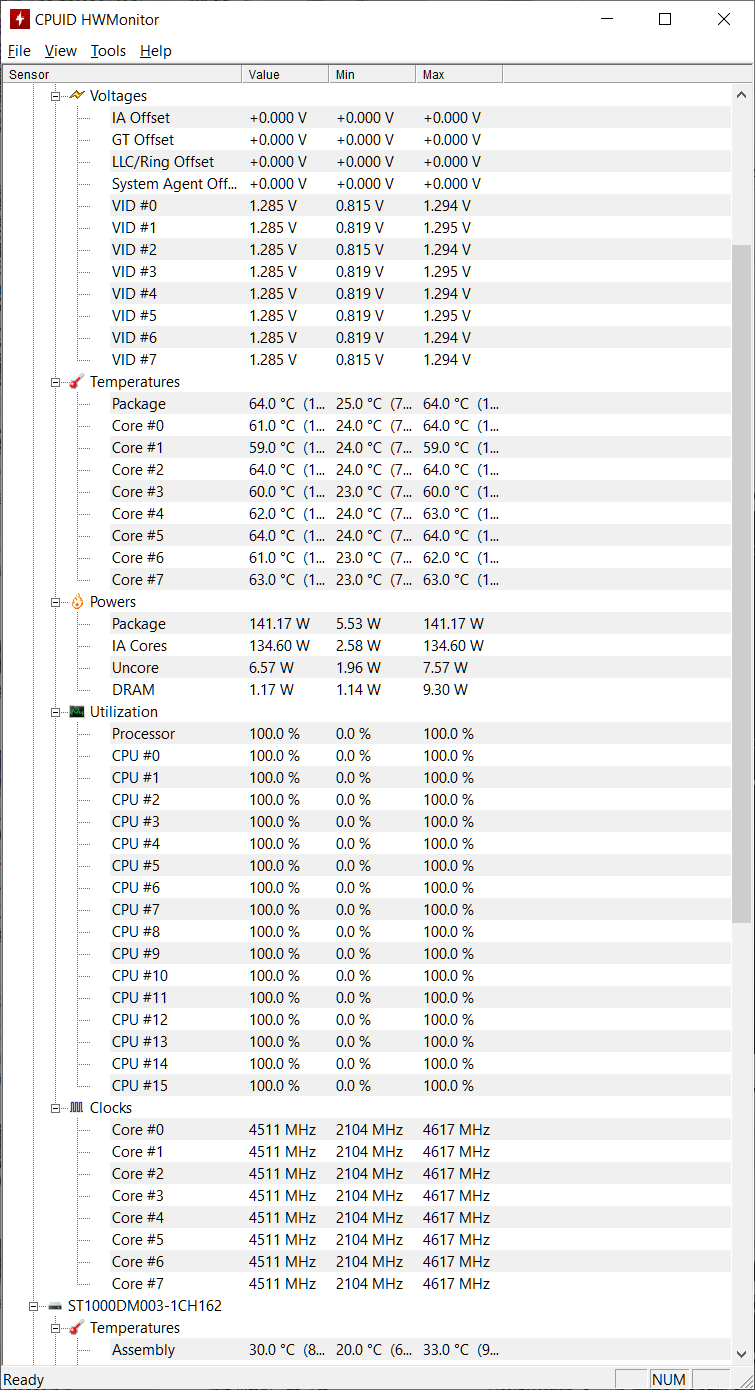Viewport: 755px width, 1390px height.
Task: Select the Package temperature row
Action: point(139,404)
